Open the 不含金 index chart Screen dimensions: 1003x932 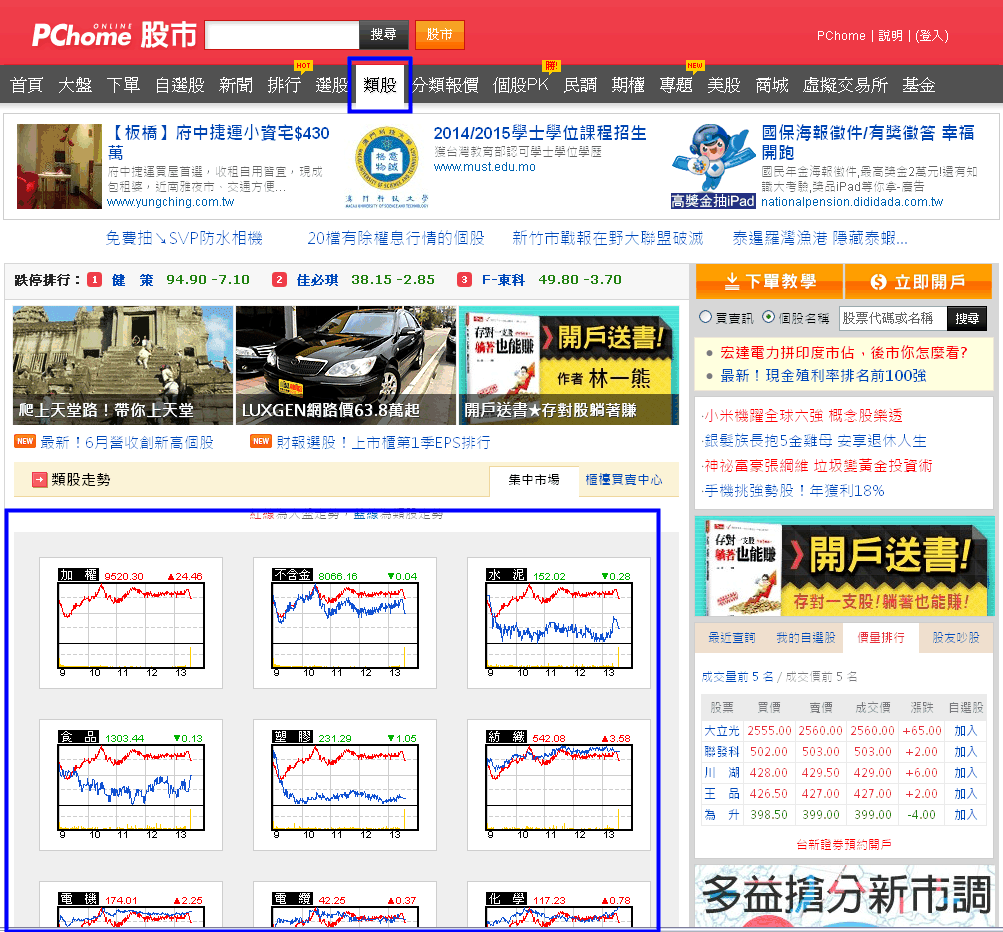pos(345,622)
